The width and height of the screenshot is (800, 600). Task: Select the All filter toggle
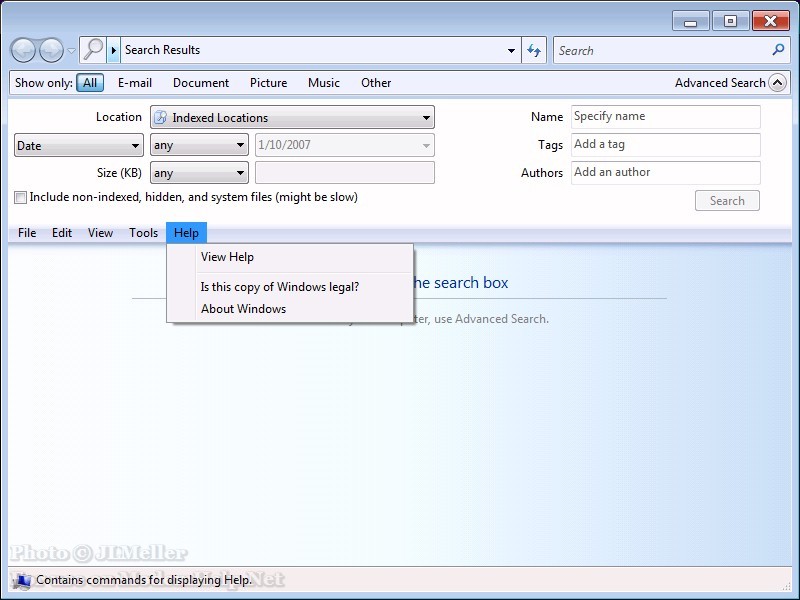coord(90,83)
